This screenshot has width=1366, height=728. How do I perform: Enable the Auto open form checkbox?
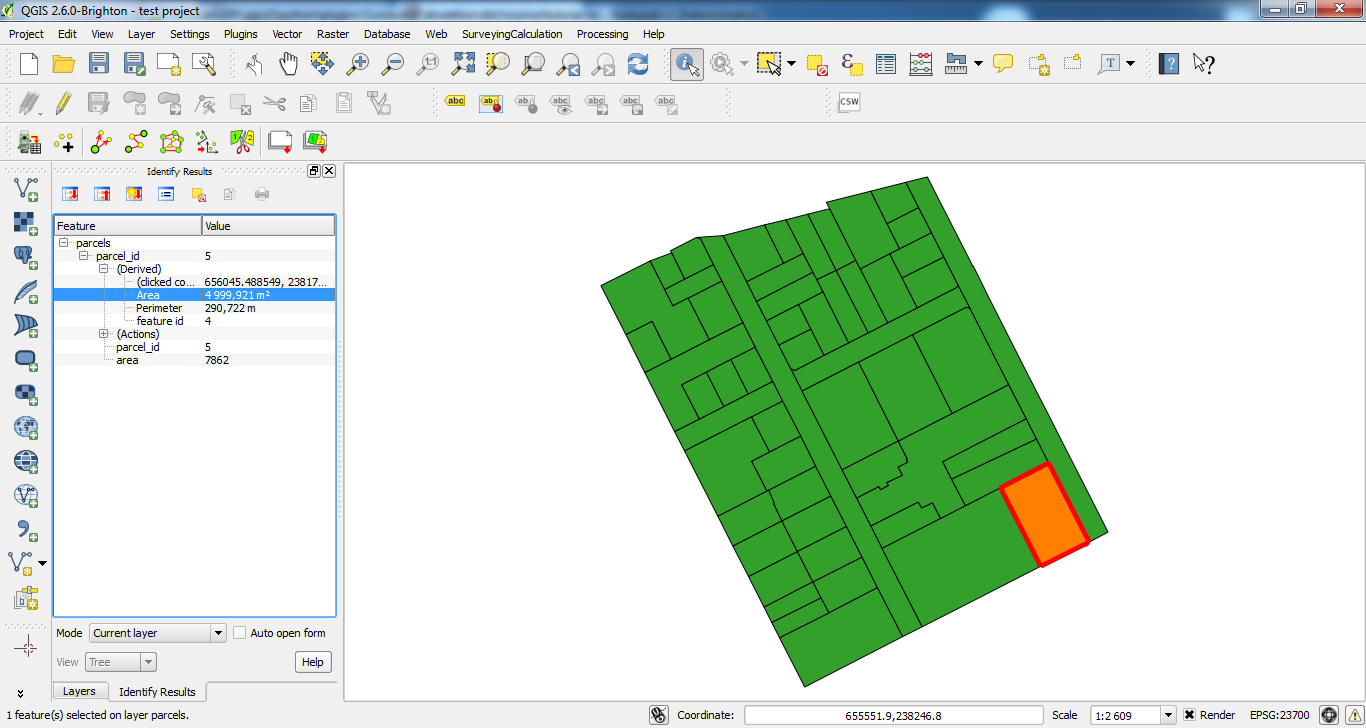[x=240, y=633]
